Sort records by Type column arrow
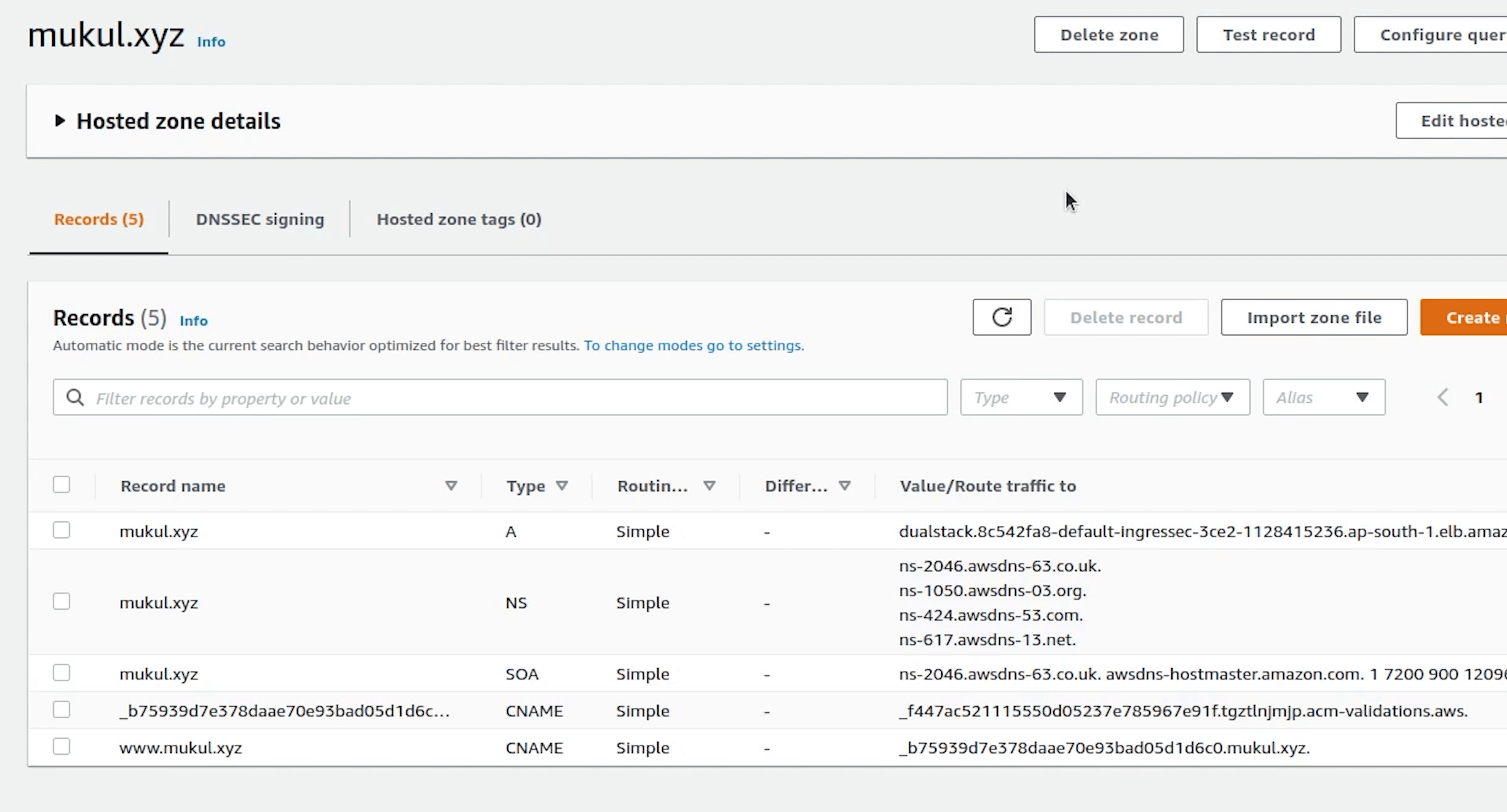The width and height of the screenshot is (1507, 812). pyautogui.click(x=561, y=486)
